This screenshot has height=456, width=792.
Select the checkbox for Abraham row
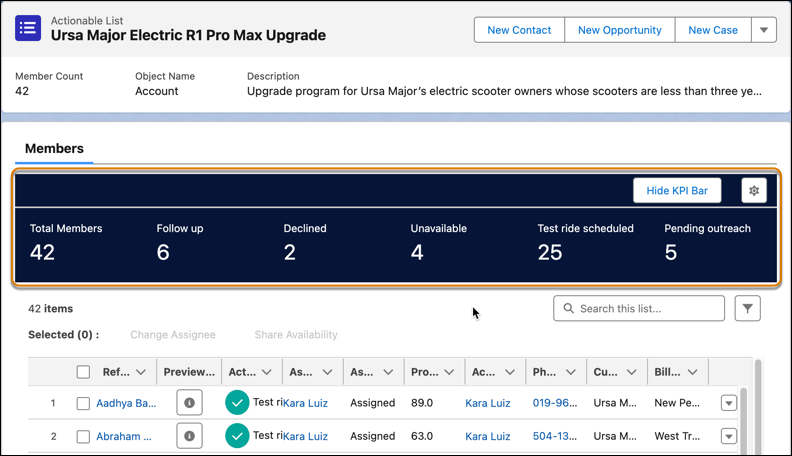(x=83, y=436)
